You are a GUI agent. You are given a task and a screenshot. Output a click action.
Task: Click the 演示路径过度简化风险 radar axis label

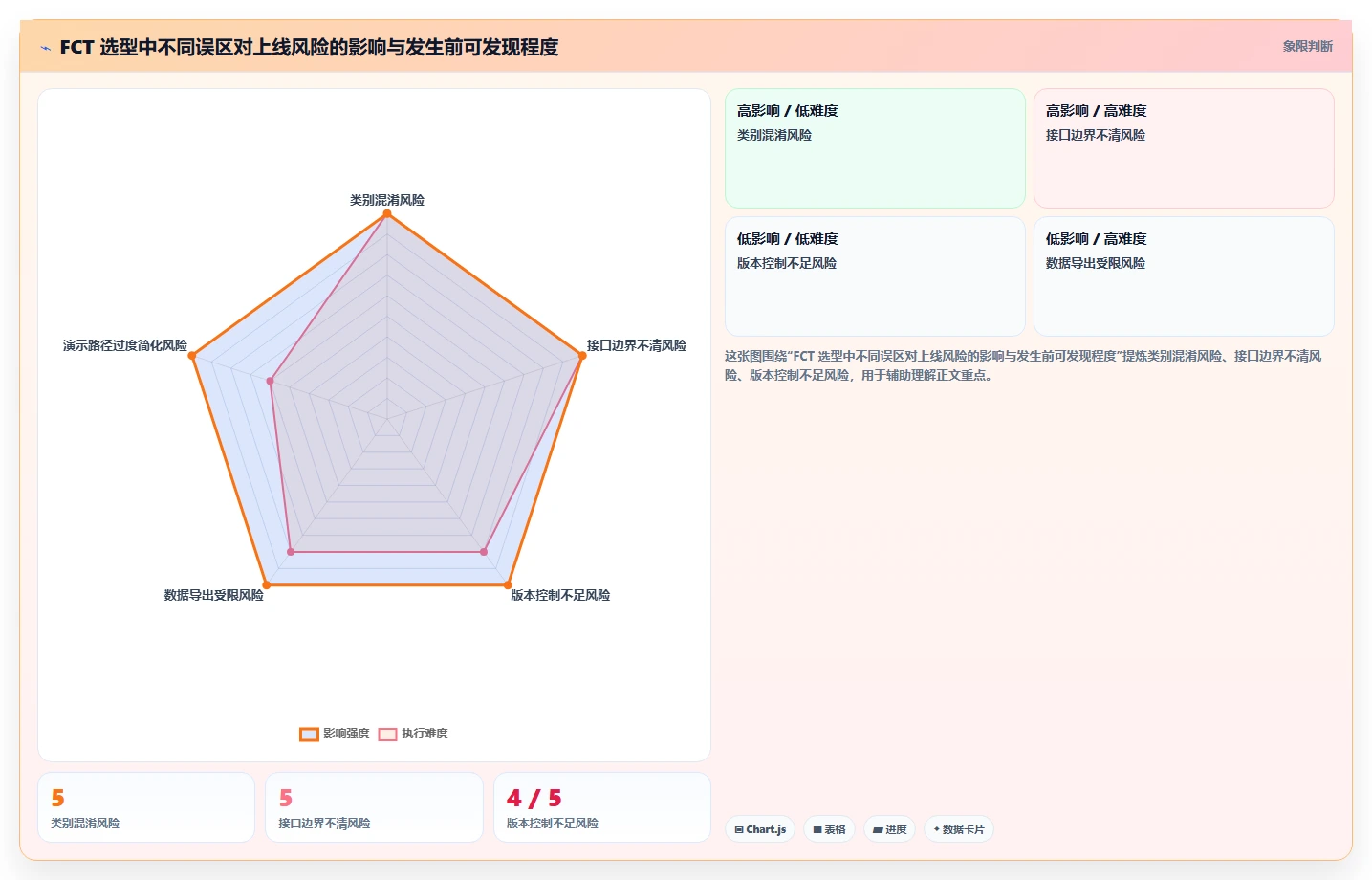125,345
